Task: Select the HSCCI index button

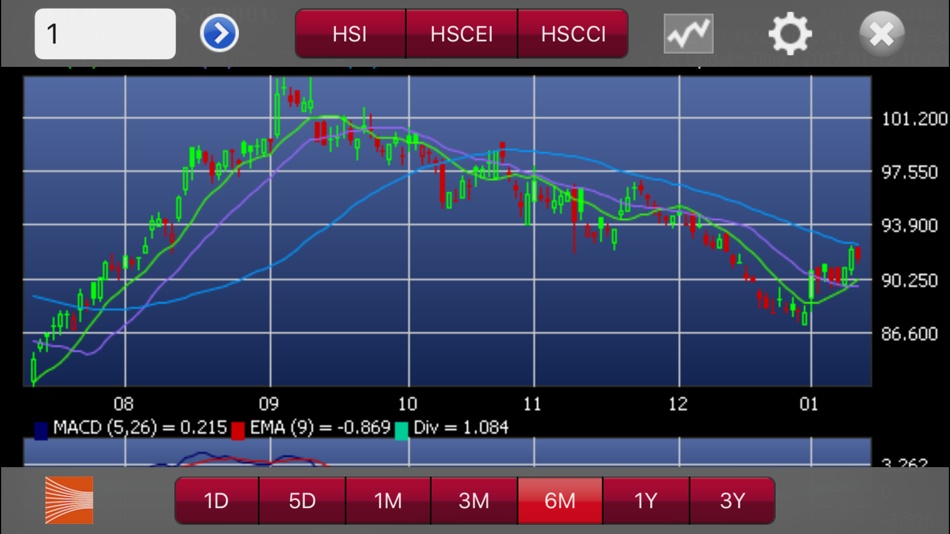Action: (573, 34)
